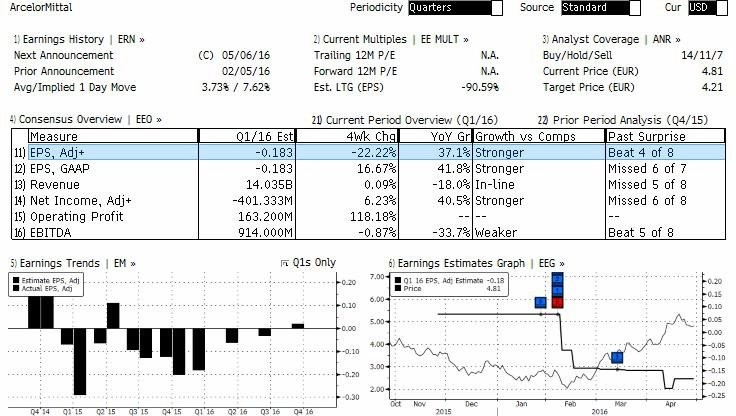Screen dimensions: 736x416
Task: Click the blue marker near March
Action: [x=617, y=358]
